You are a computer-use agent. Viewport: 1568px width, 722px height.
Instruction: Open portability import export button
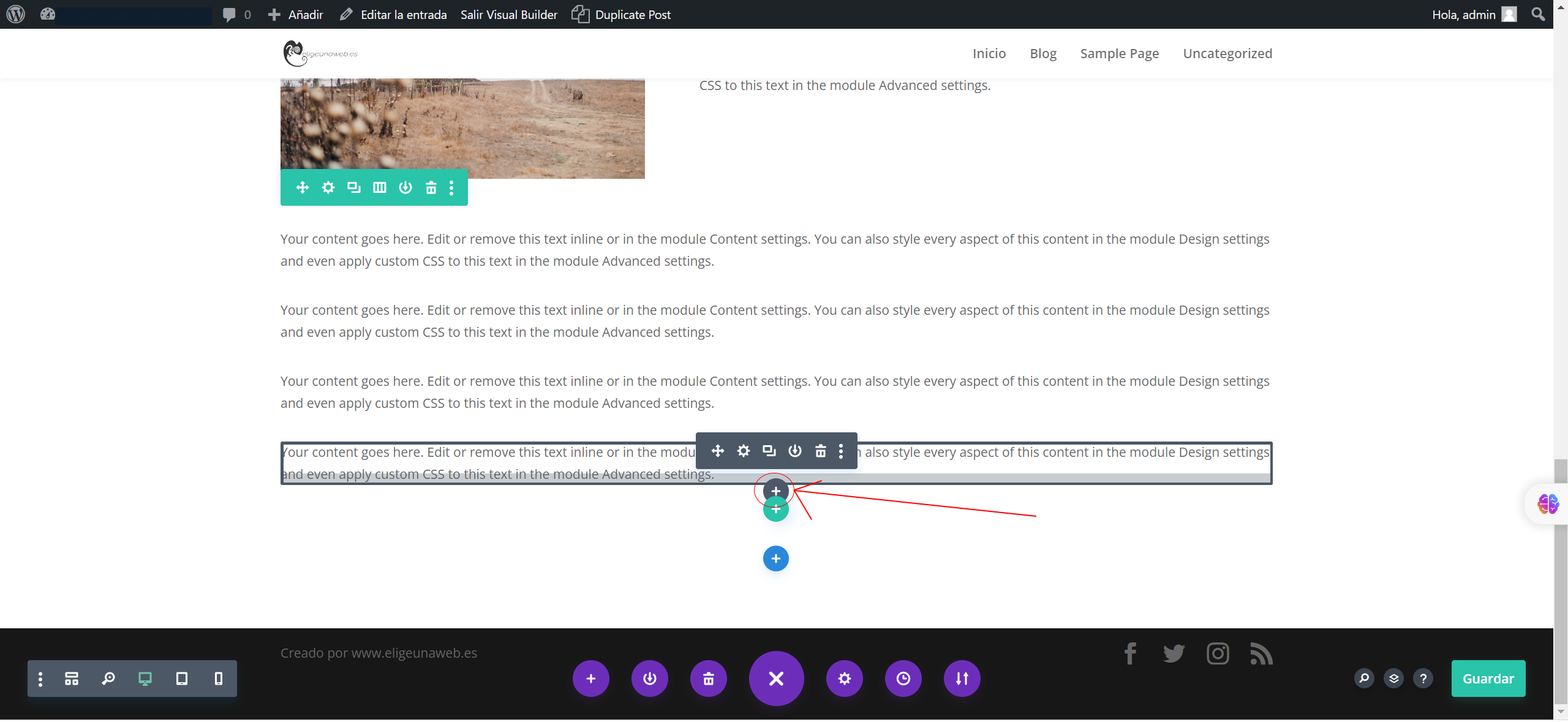point(962,679)
